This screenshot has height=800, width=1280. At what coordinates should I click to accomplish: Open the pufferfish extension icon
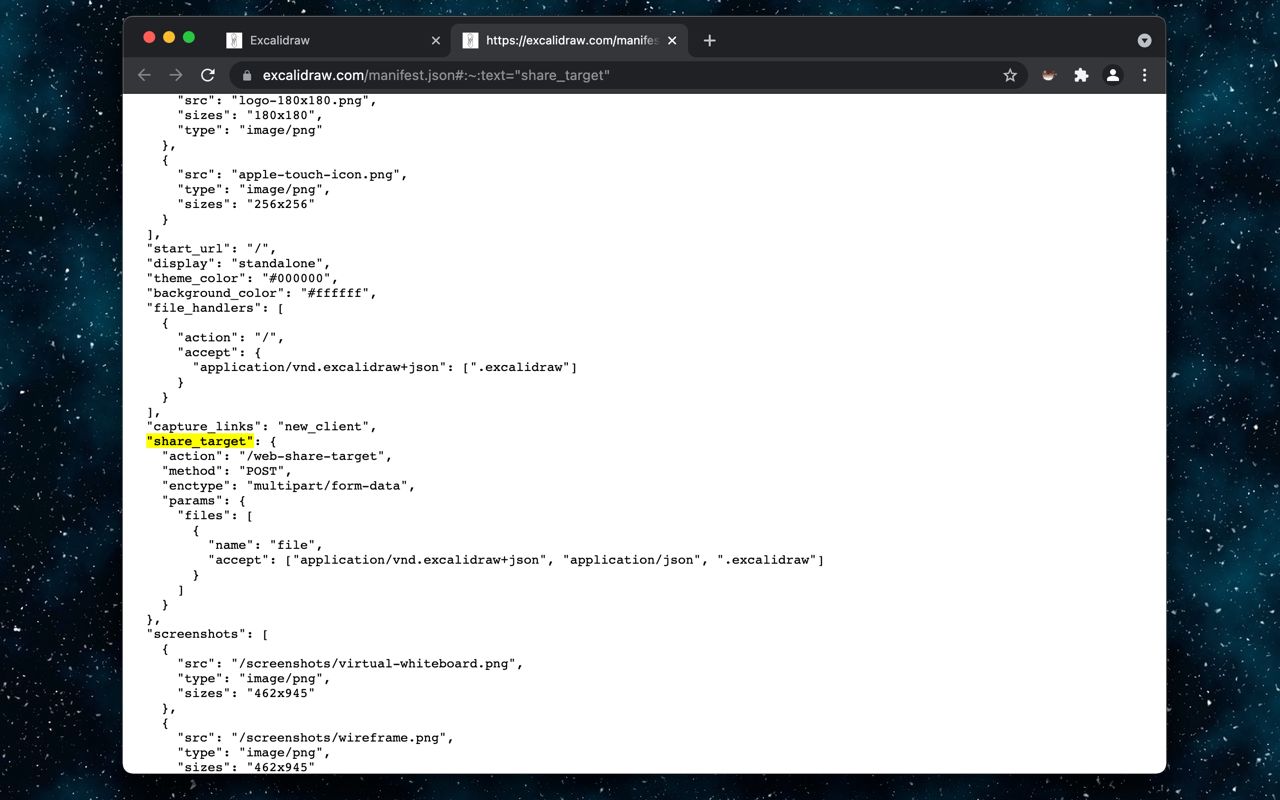tap(1049, 75)
